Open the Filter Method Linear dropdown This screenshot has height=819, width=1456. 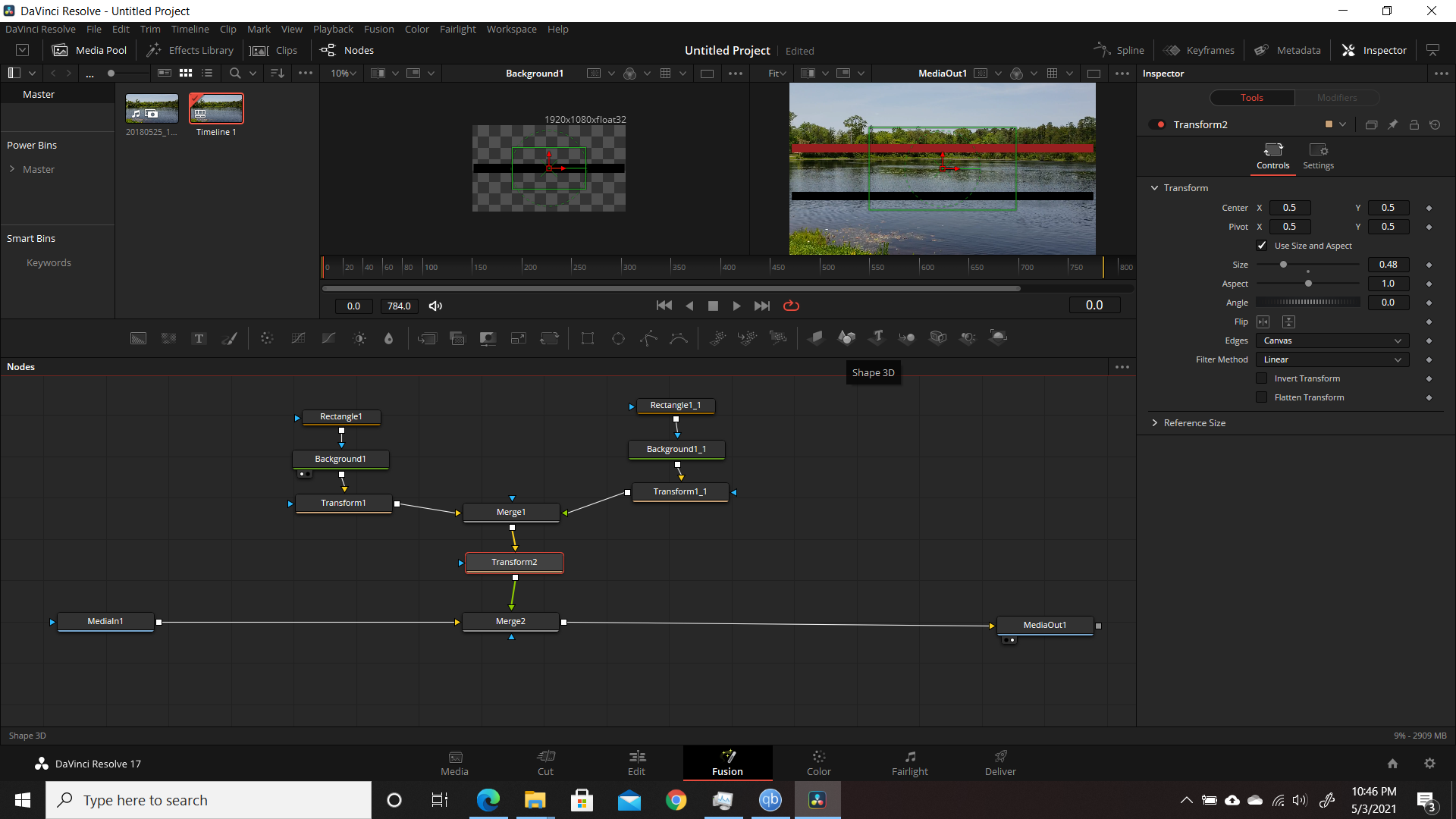tap(1332, 359)
